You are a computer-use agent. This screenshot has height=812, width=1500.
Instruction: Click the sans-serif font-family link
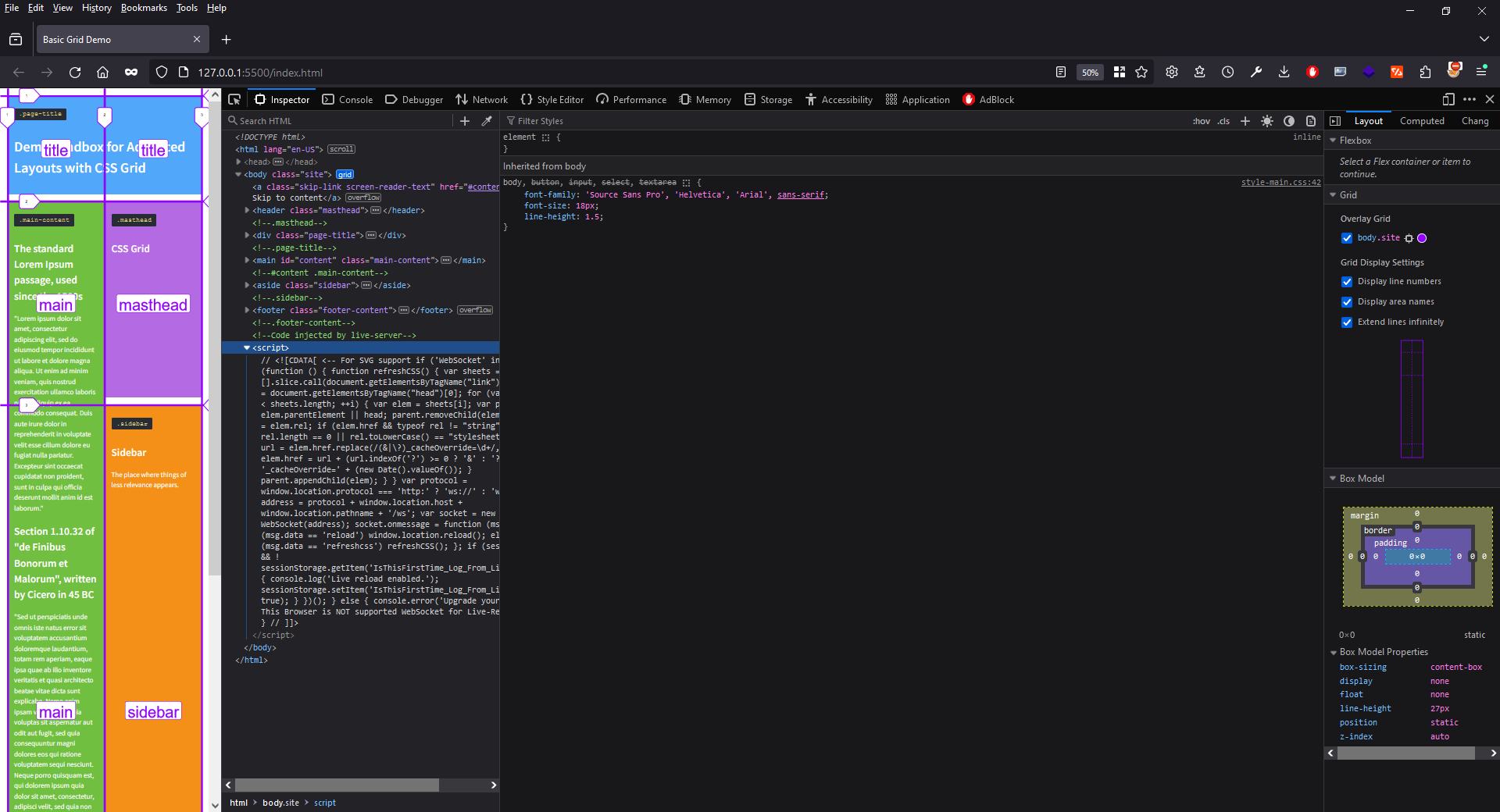[x=801, y=195]
